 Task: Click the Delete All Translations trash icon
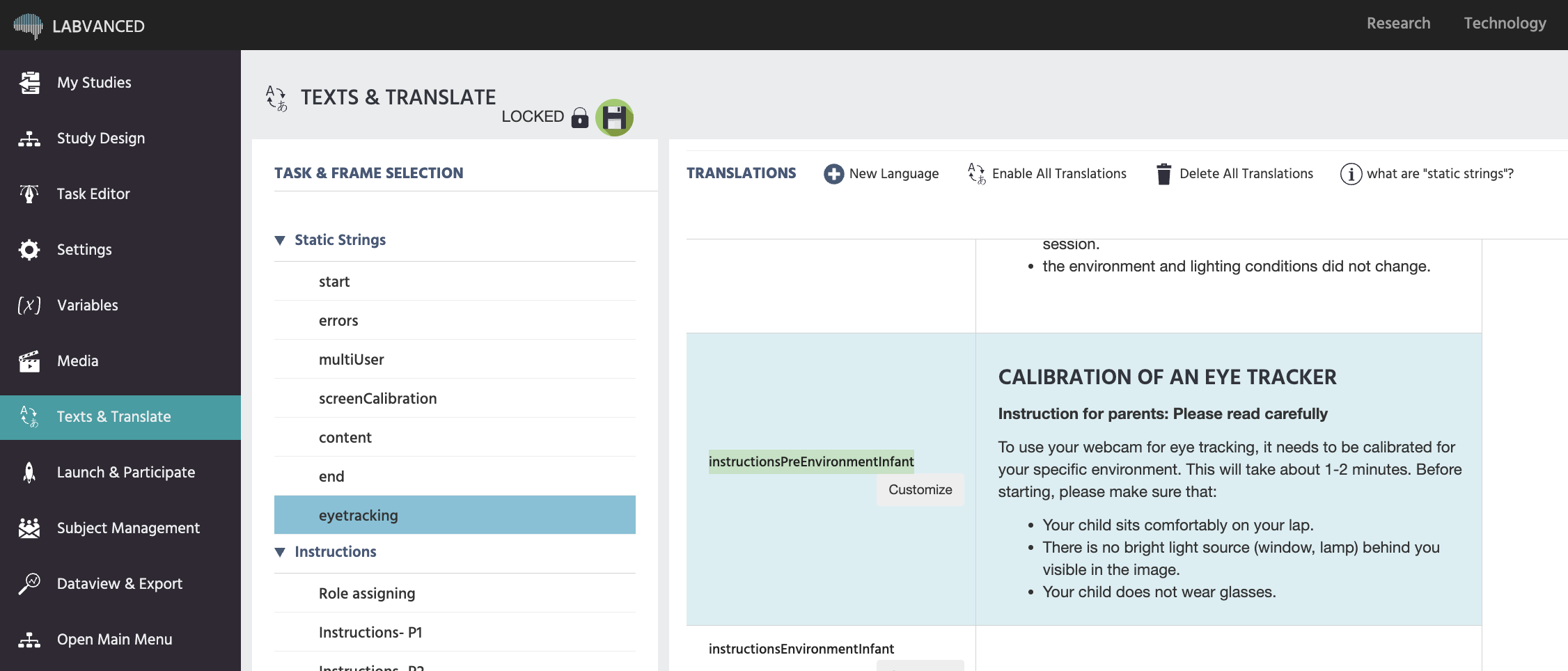(x=1163, y=174)
